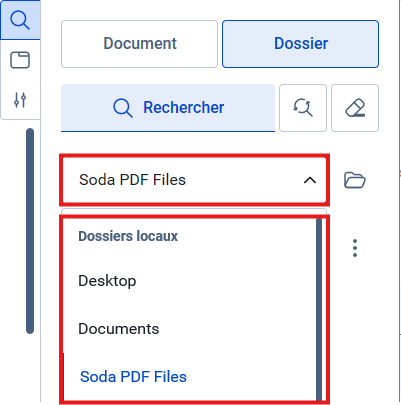Viewport: 401px width, 405px height.
Task: Select the page layout sidebar icon
Action: pyautogui.click(x=20, y=60)
